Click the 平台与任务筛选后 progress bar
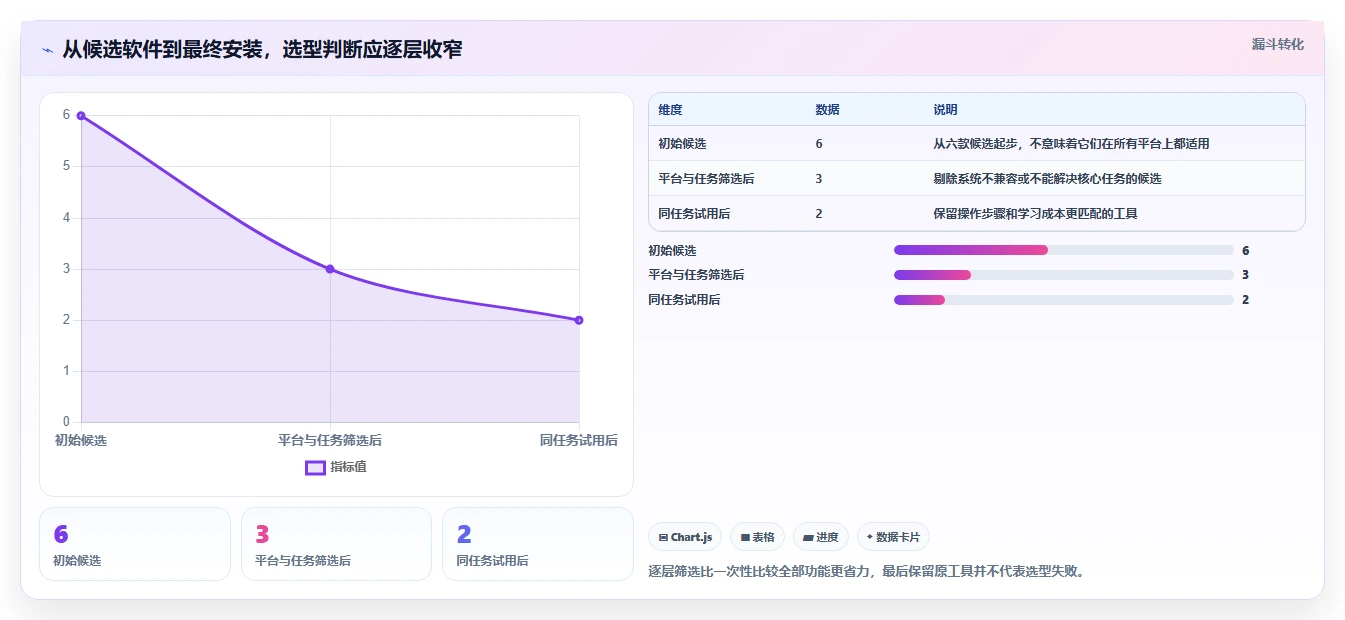This screenshot has width=1345, height=620. 1064,275
